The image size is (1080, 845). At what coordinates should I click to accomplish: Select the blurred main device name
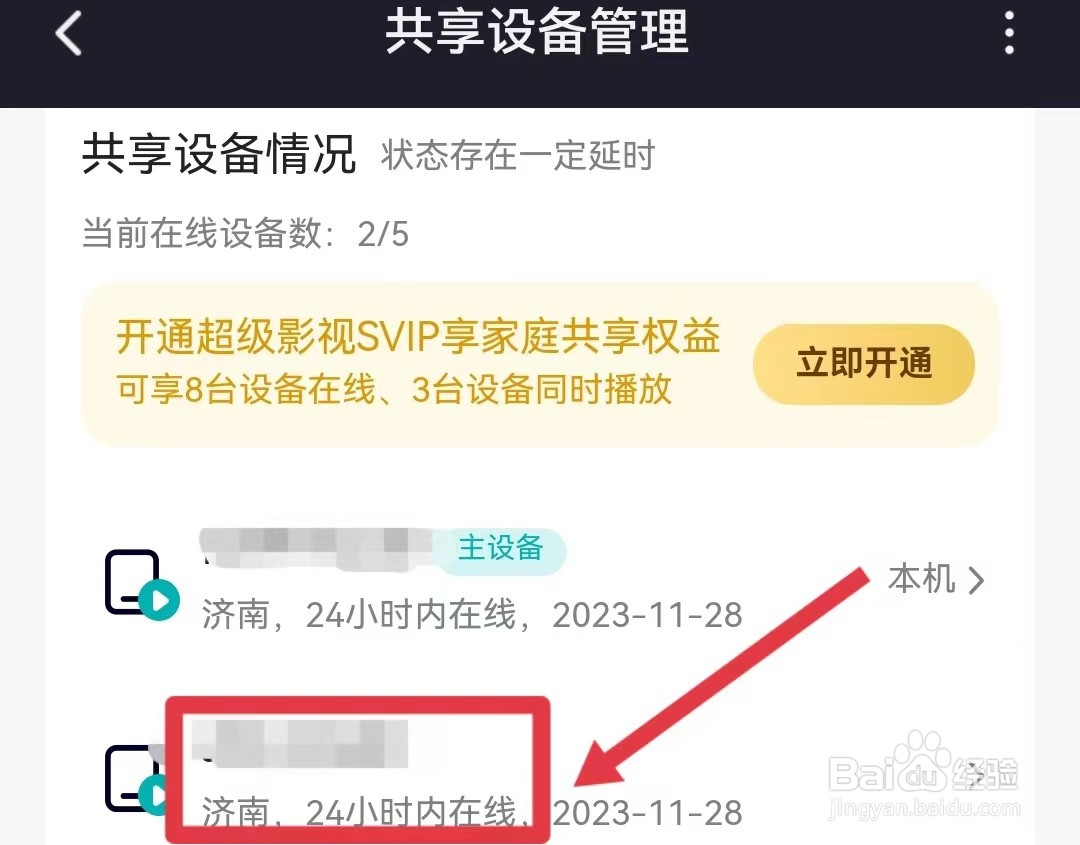pos(316,549)
